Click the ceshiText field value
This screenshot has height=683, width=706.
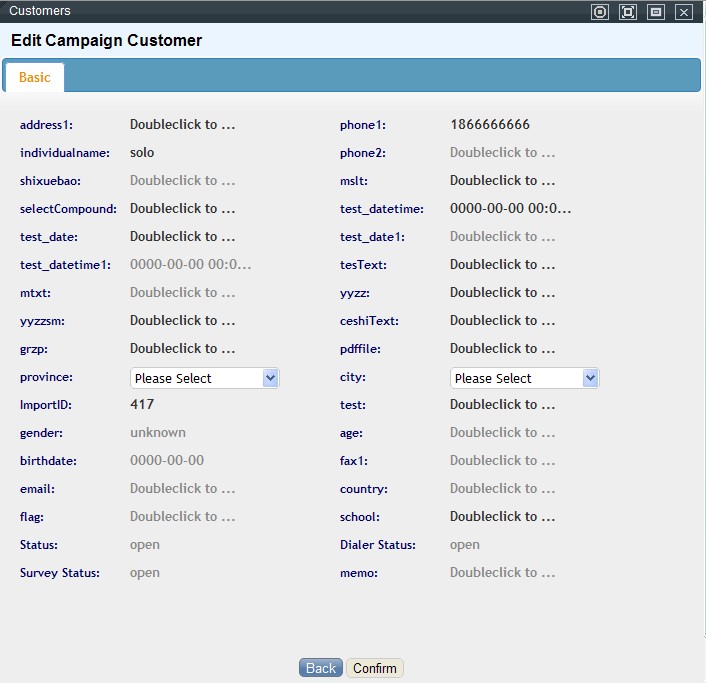pyautogui.click(x=502, y=321)
